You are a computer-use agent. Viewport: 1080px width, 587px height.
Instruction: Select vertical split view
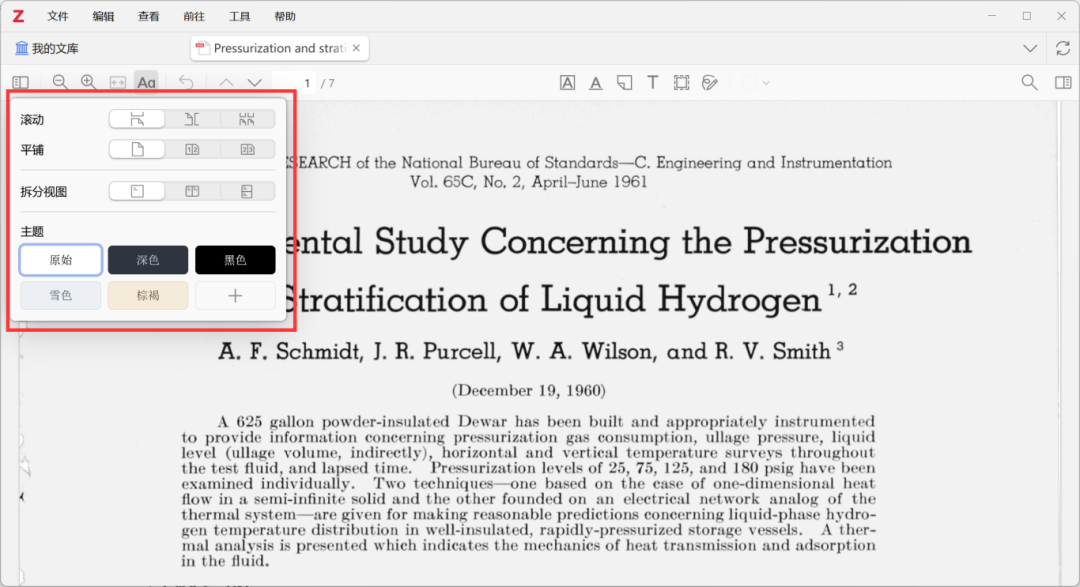point(192,192)
